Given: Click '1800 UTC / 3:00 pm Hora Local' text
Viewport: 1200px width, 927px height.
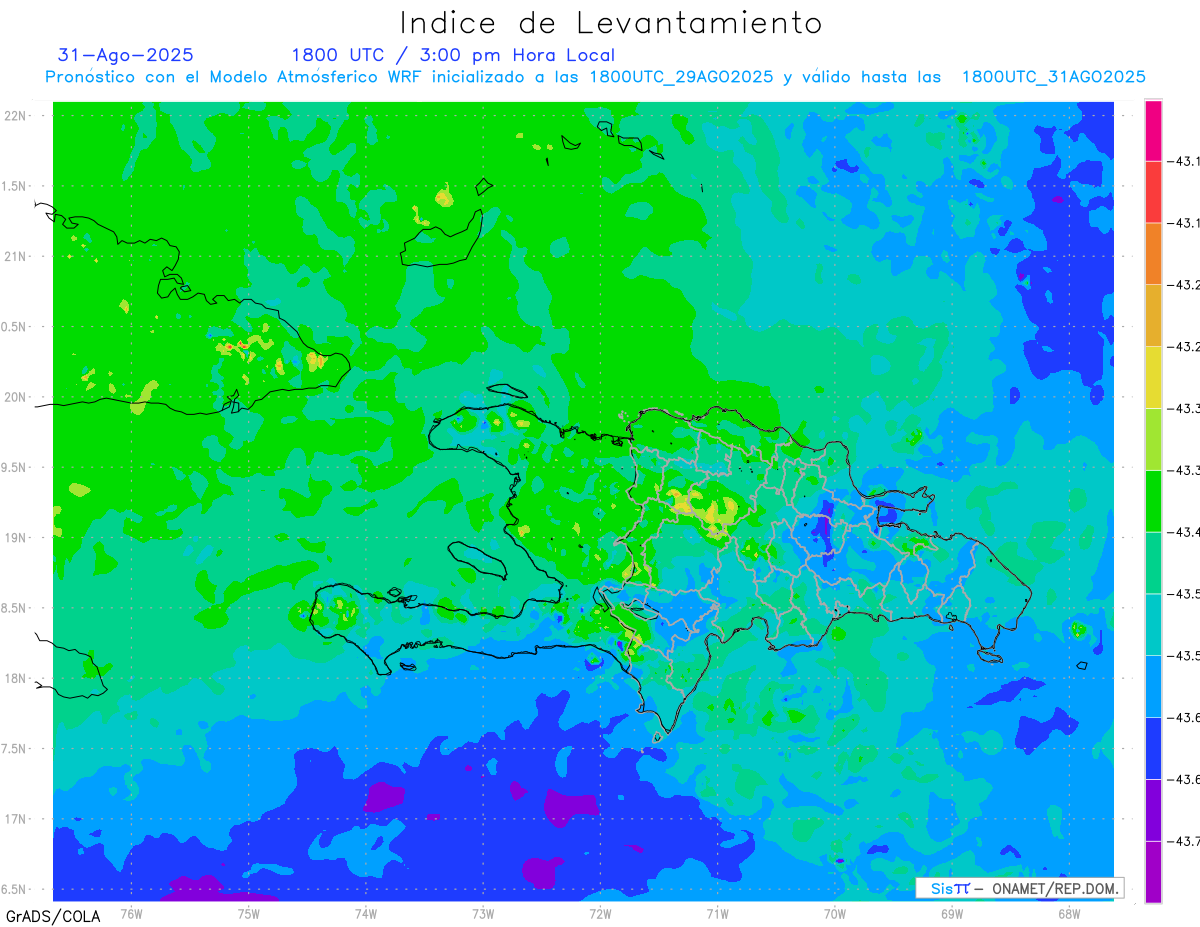Looking at the screenshot, I should pos(453,55).
